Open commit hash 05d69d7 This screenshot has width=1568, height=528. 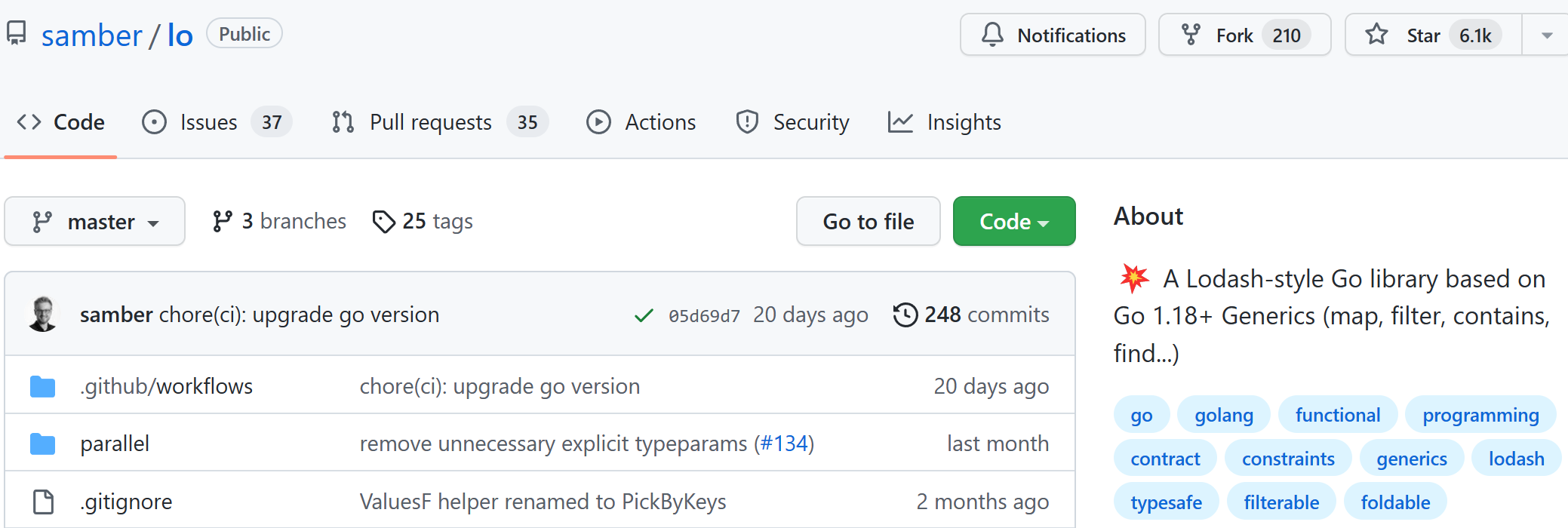click(x=704, y=315)
